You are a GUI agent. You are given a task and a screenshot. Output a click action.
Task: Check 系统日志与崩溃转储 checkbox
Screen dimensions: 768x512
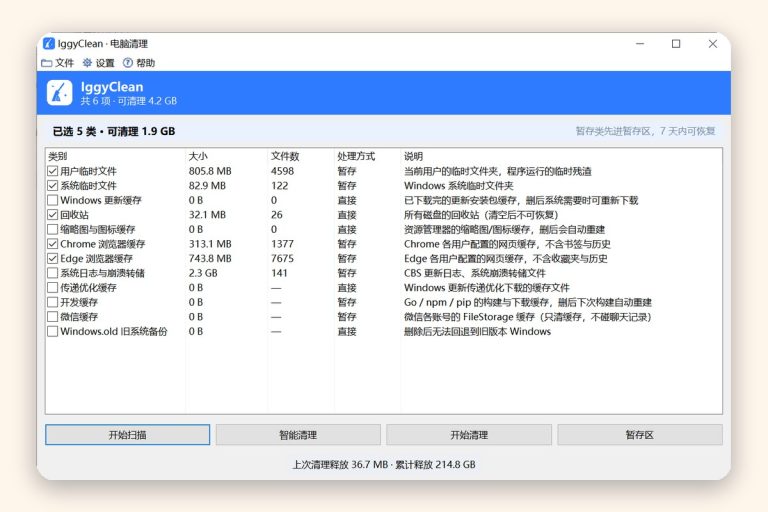tap(53, 273)
